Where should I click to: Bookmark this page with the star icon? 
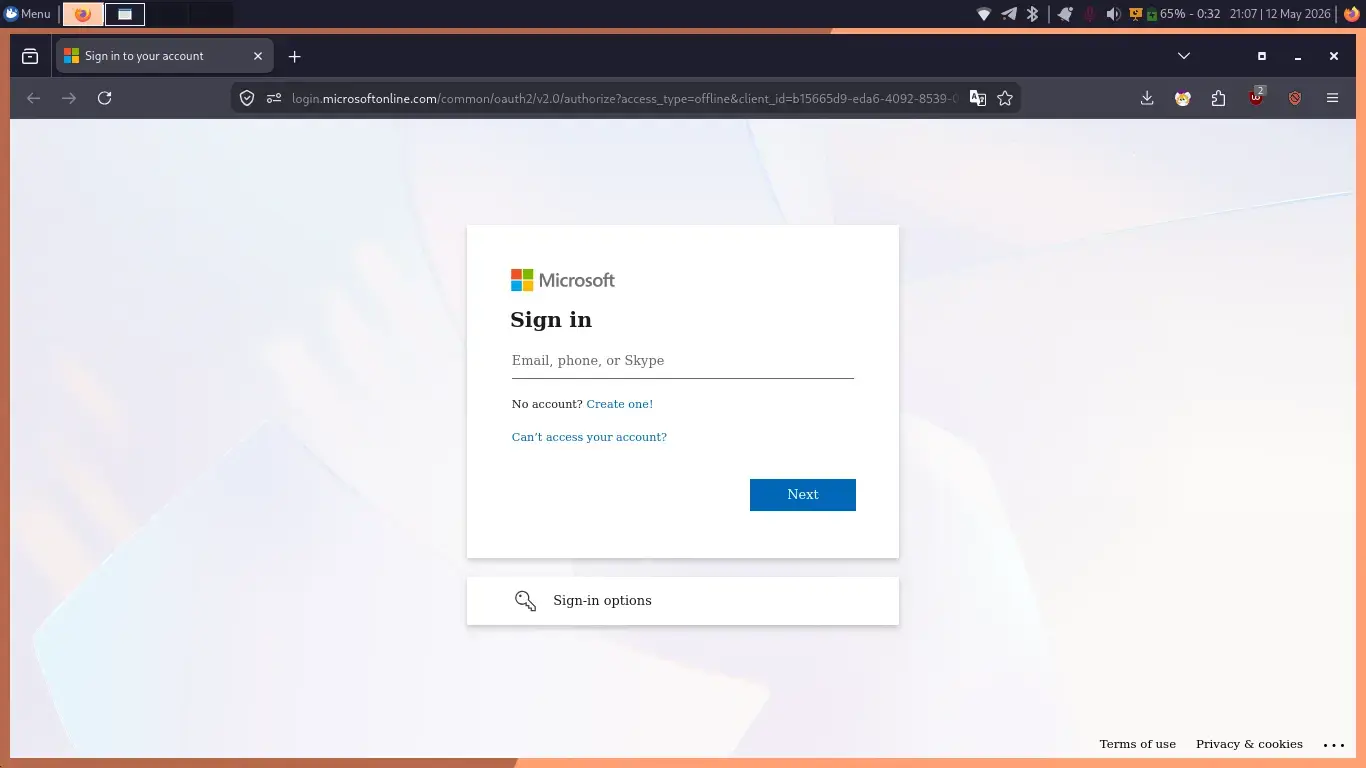[x=1005, y=98]
